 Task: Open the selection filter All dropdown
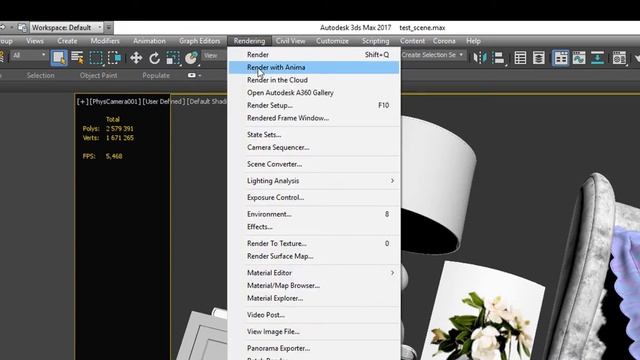point(29,55)
